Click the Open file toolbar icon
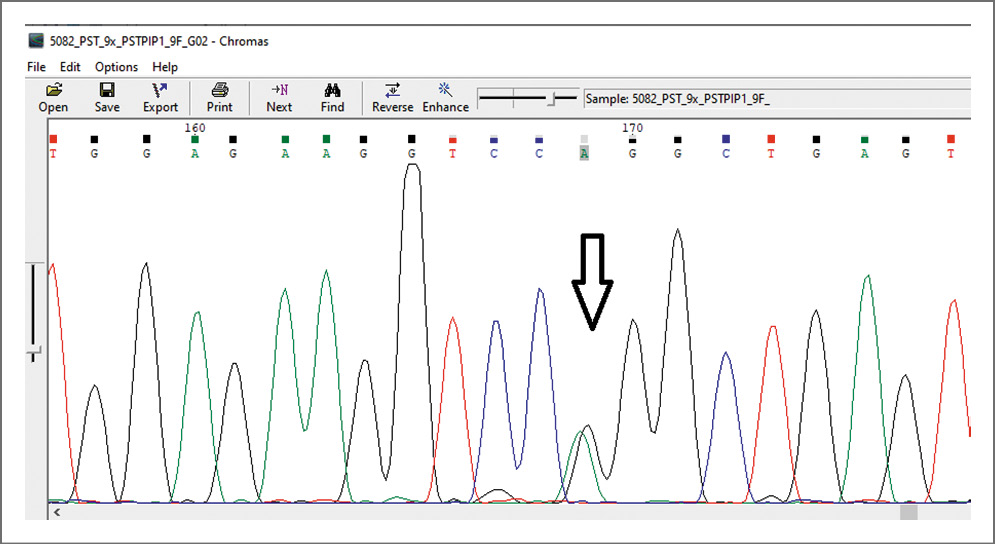The height and width of the screenshot is (544, 995). coord(53,97)
